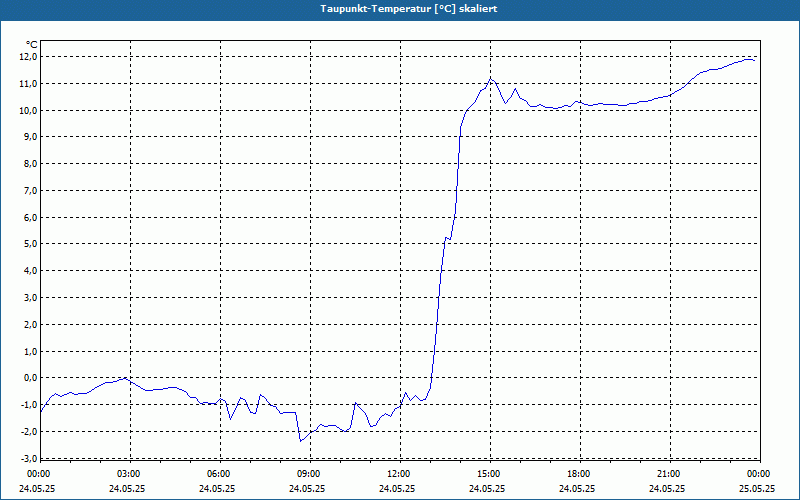The width and height of the screenshot is (800, 500).
Task: Pick the 21:00 time axis label
Action: (x=669, y=474)
